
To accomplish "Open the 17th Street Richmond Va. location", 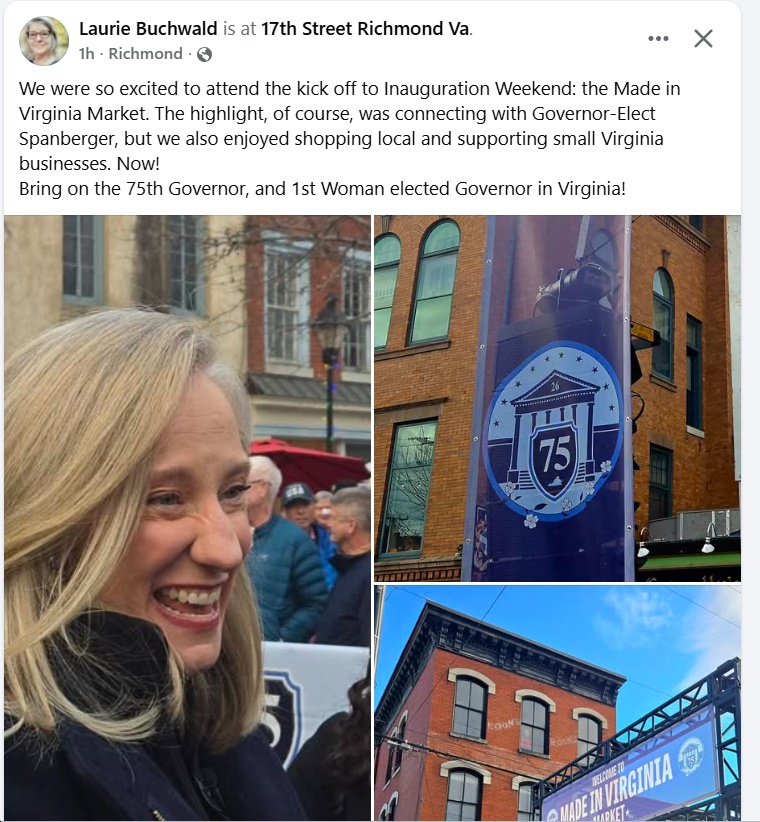I will pyautogui.click(x=366, y=28).
